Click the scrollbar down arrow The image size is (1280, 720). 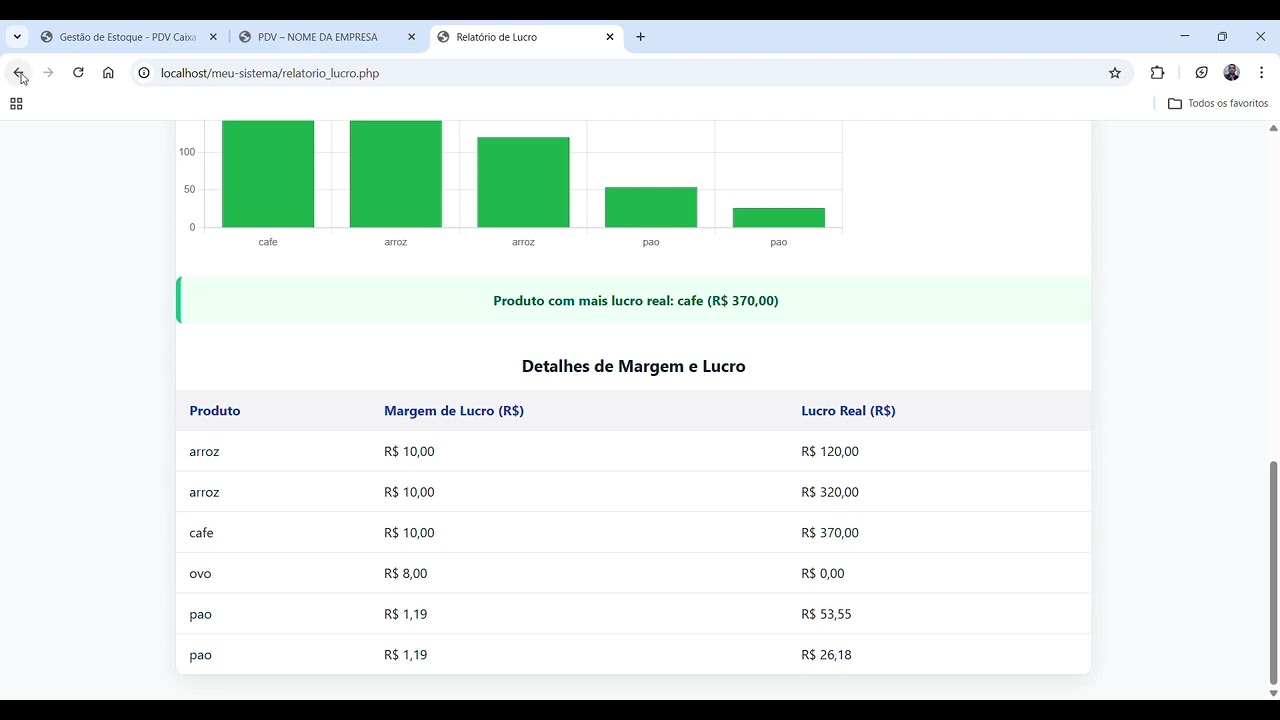pyautogui.click(x=1273, y=693)
